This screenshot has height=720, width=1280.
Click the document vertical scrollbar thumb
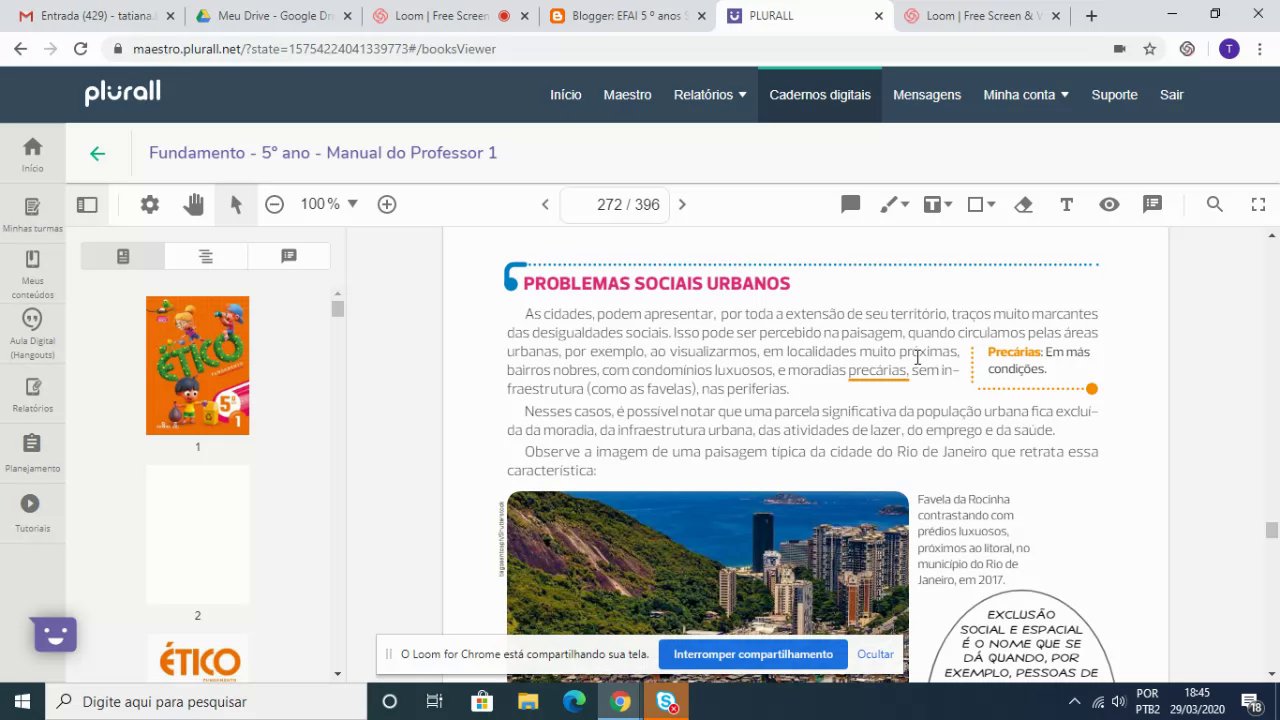[x=1272, y=530]
